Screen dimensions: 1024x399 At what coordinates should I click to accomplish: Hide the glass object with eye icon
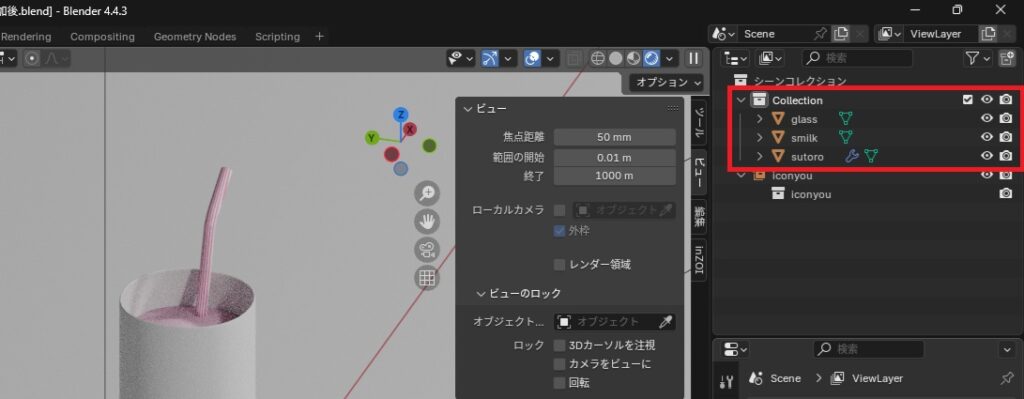click(987, 119)
